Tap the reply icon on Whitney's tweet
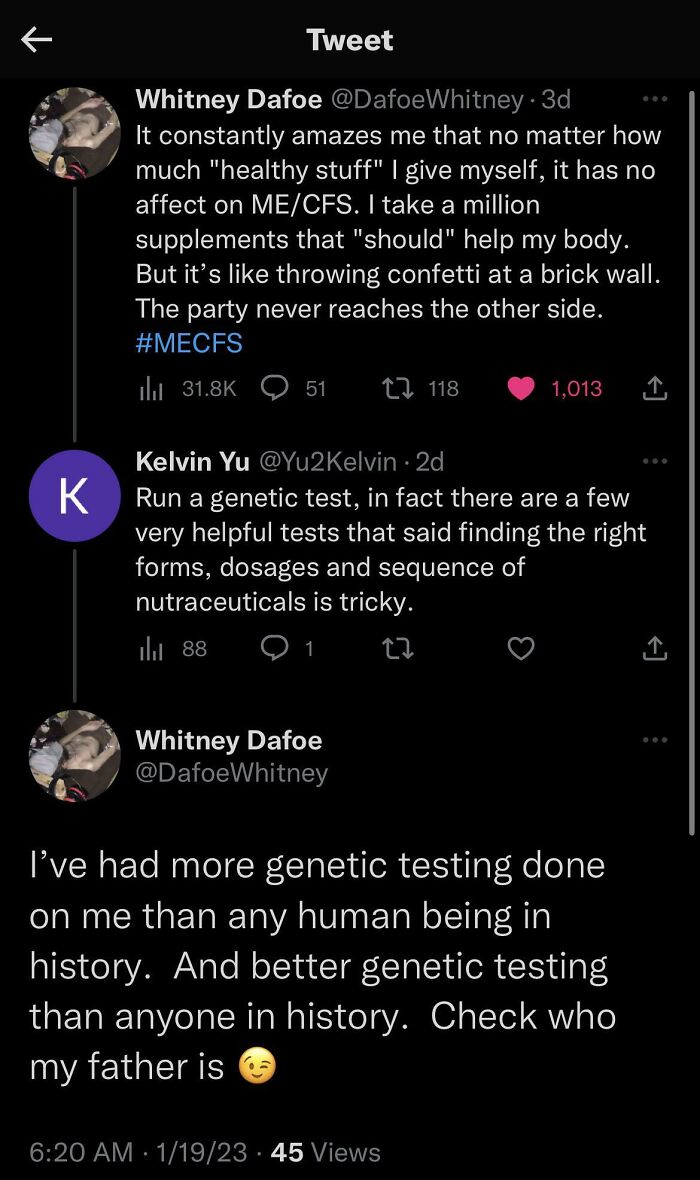 click(x=275, y=388)
